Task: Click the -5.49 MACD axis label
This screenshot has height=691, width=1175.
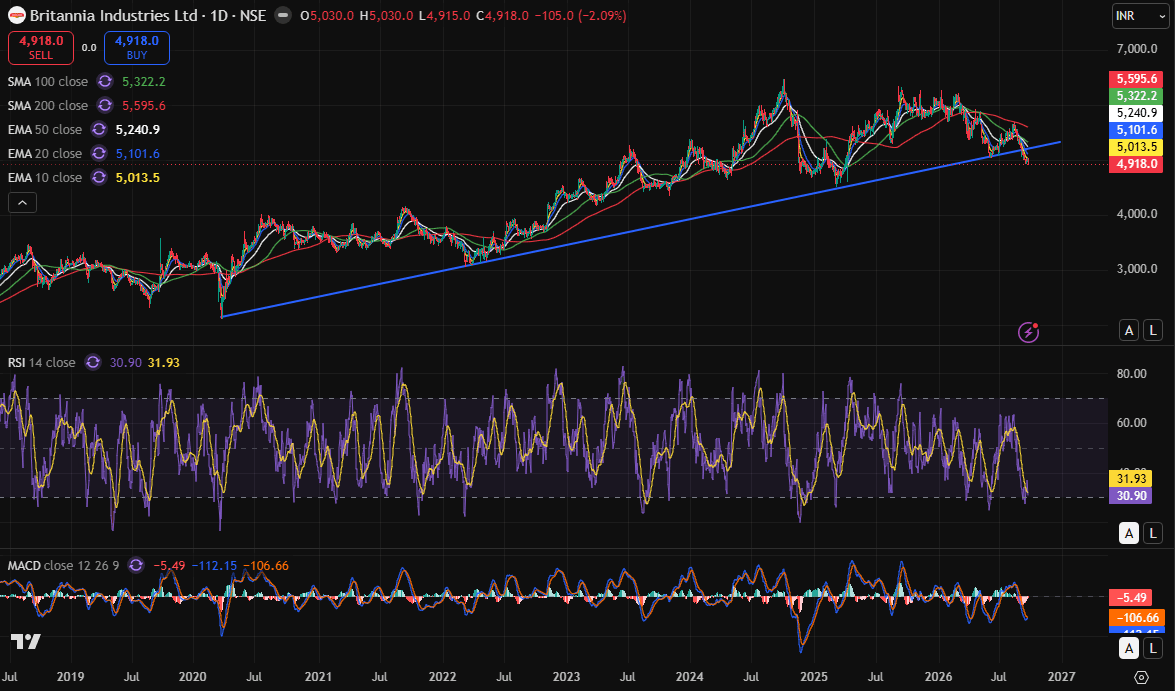Action: [1132, 597]
